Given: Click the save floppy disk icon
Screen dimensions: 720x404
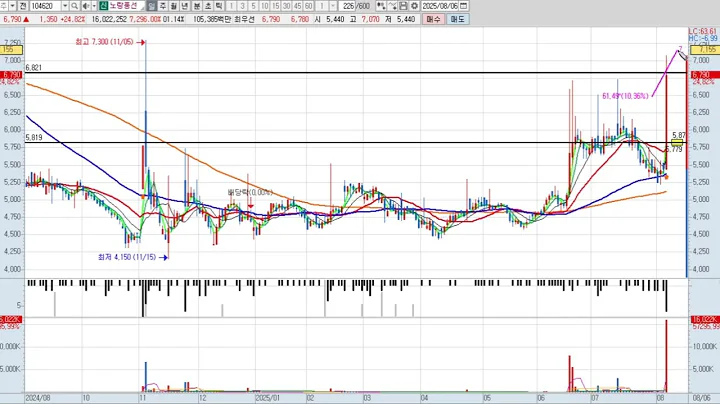Looking at the screenshot, I should click(x=403, y=6).
